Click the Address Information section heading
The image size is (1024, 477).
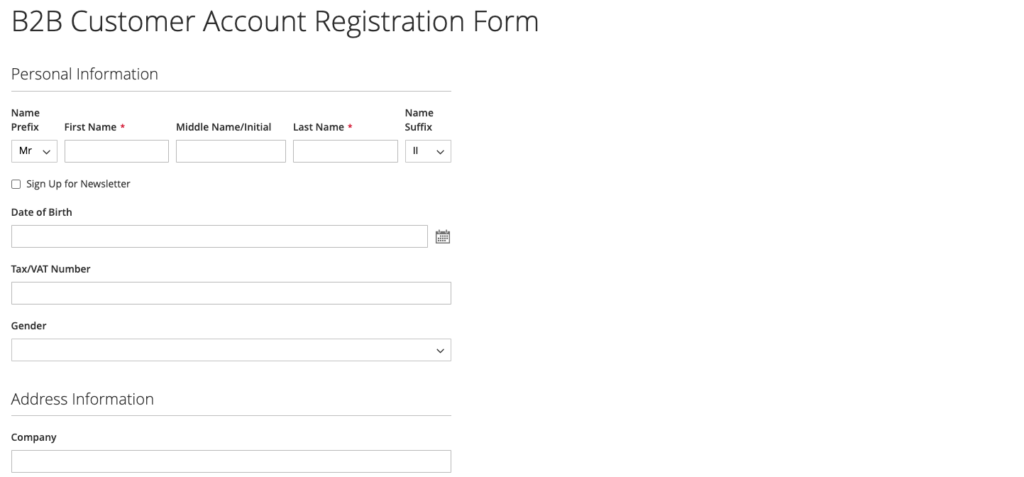point(82,399)
